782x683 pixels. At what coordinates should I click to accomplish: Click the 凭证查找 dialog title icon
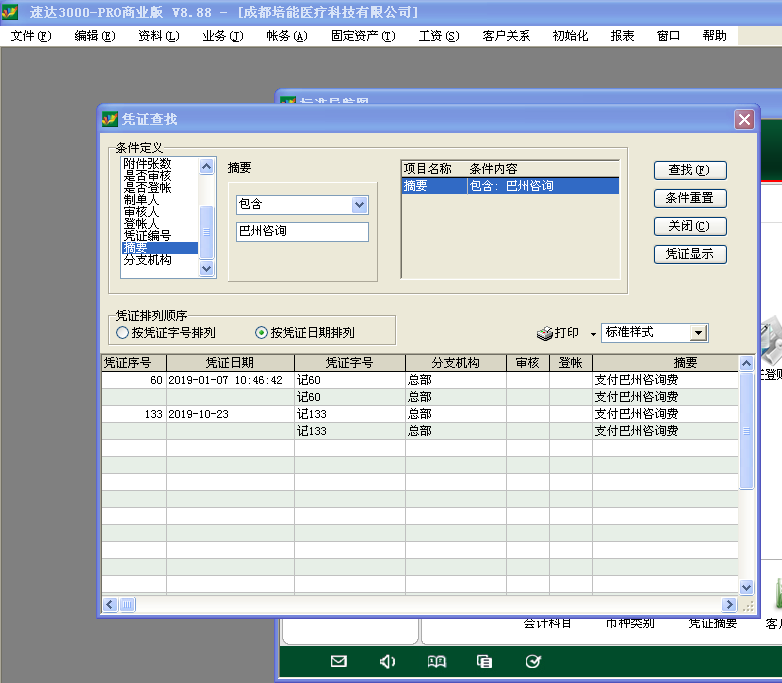[x=110, y=119]
